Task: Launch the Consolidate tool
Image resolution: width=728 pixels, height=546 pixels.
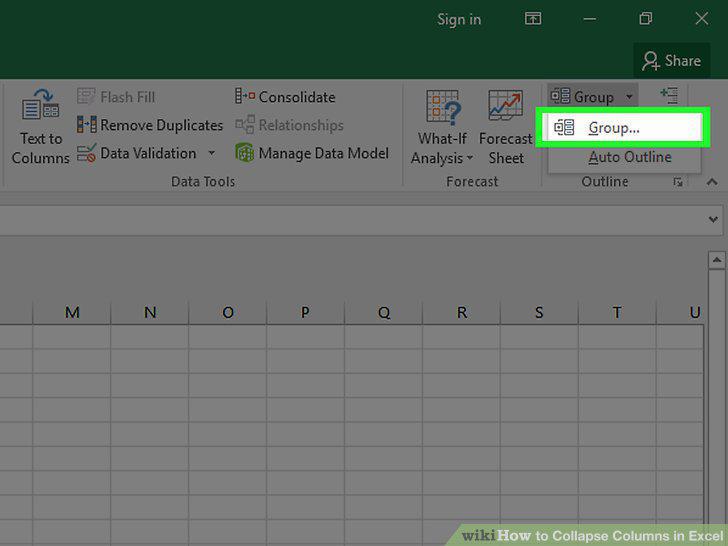Action: pos(285,97)
